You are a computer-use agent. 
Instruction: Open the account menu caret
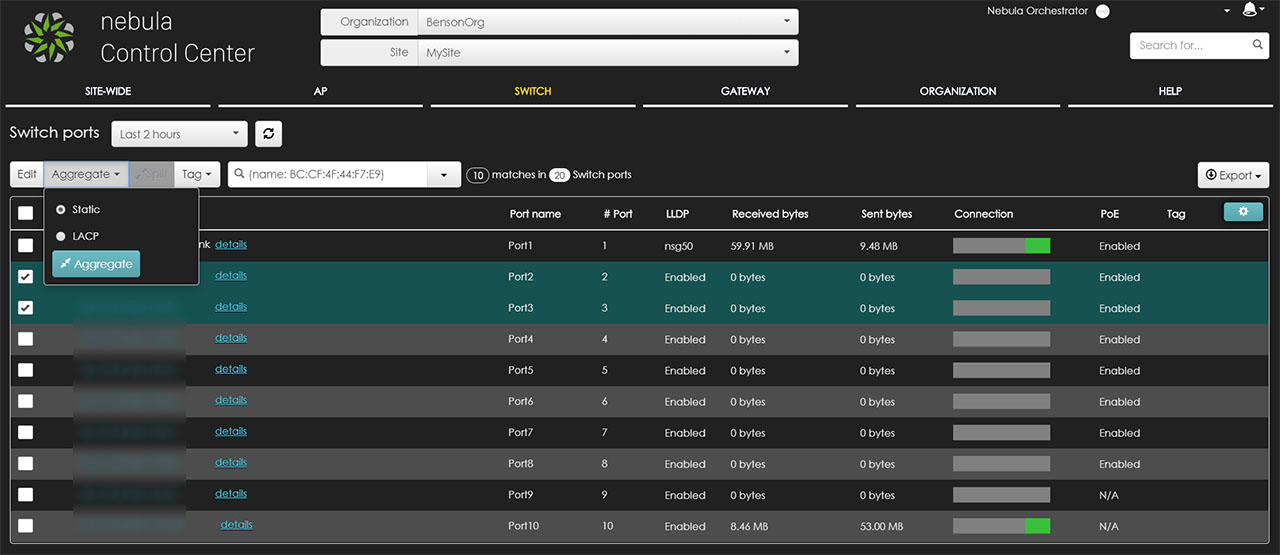pyautogui.click(x=1227, y=11)
